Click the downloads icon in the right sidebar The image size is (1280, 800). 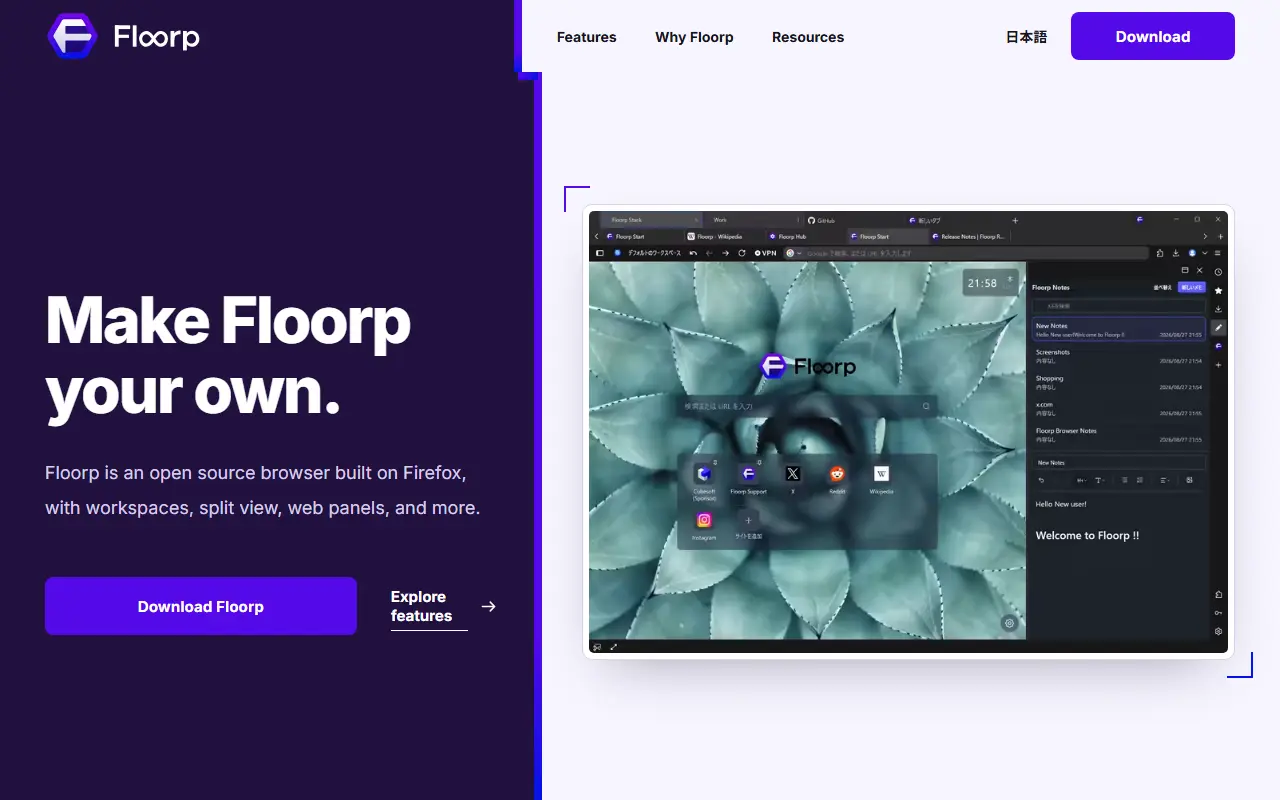tap(1218, 309)
